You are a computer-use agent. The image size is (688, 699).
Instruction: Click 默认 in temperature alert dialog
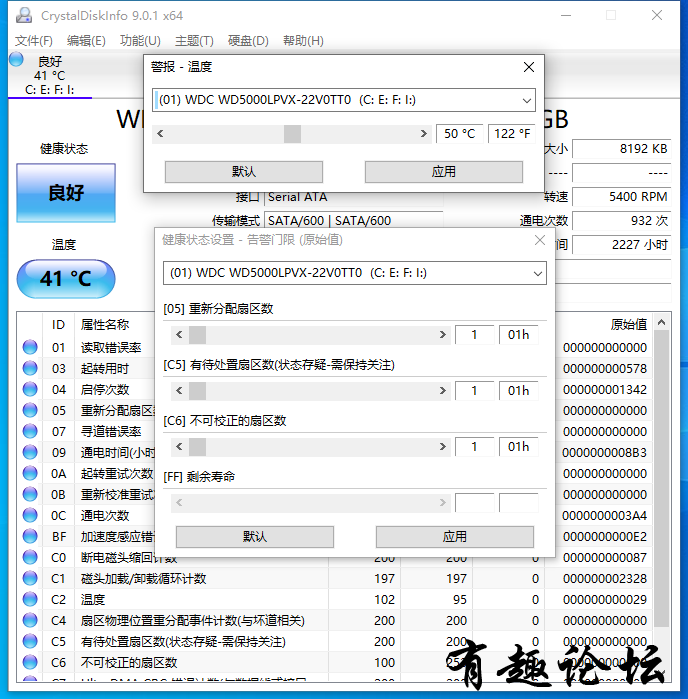coord(244,172)
